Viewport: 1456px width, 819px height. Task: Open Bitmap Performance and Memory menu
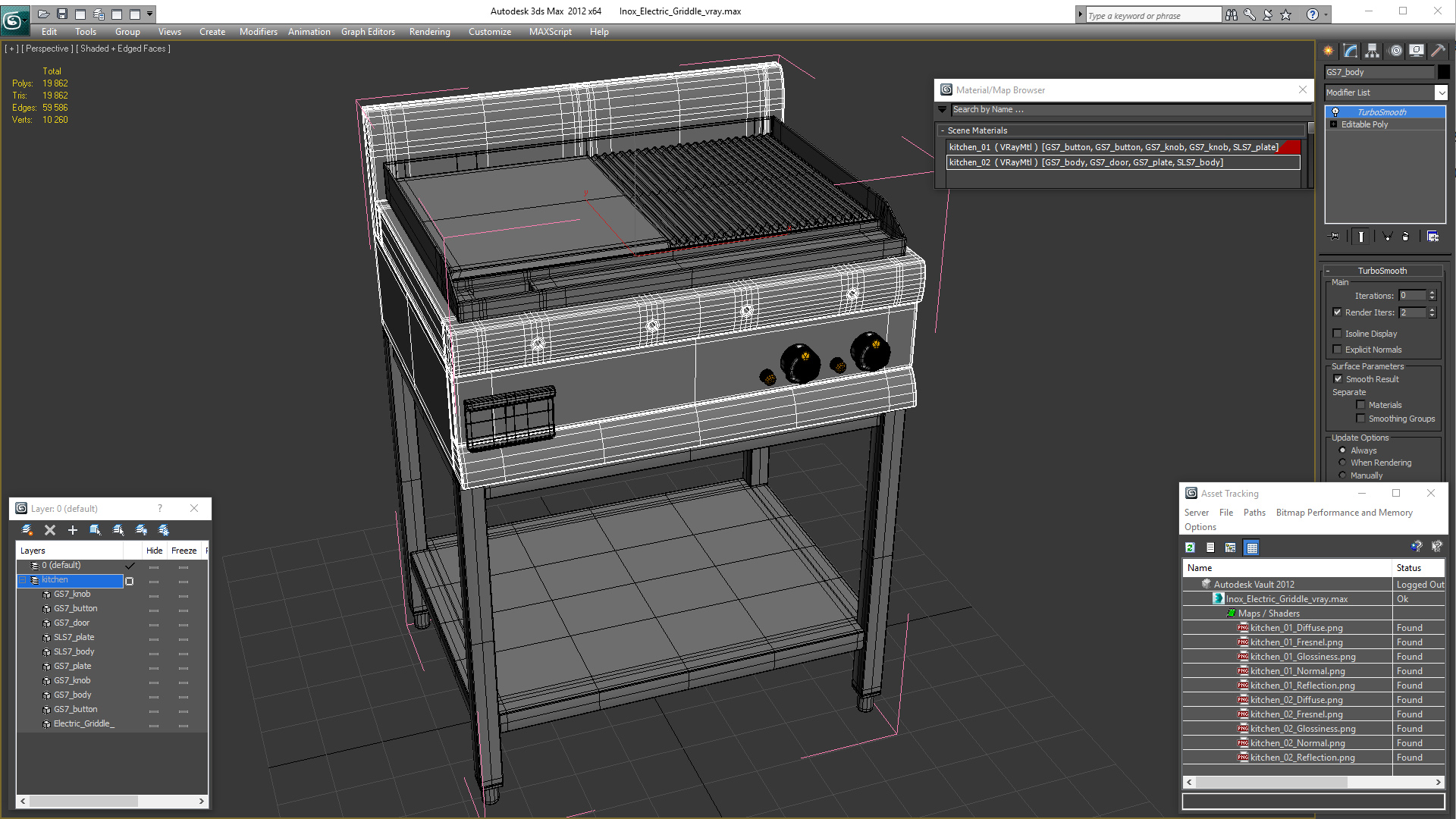pos(1344,513)
